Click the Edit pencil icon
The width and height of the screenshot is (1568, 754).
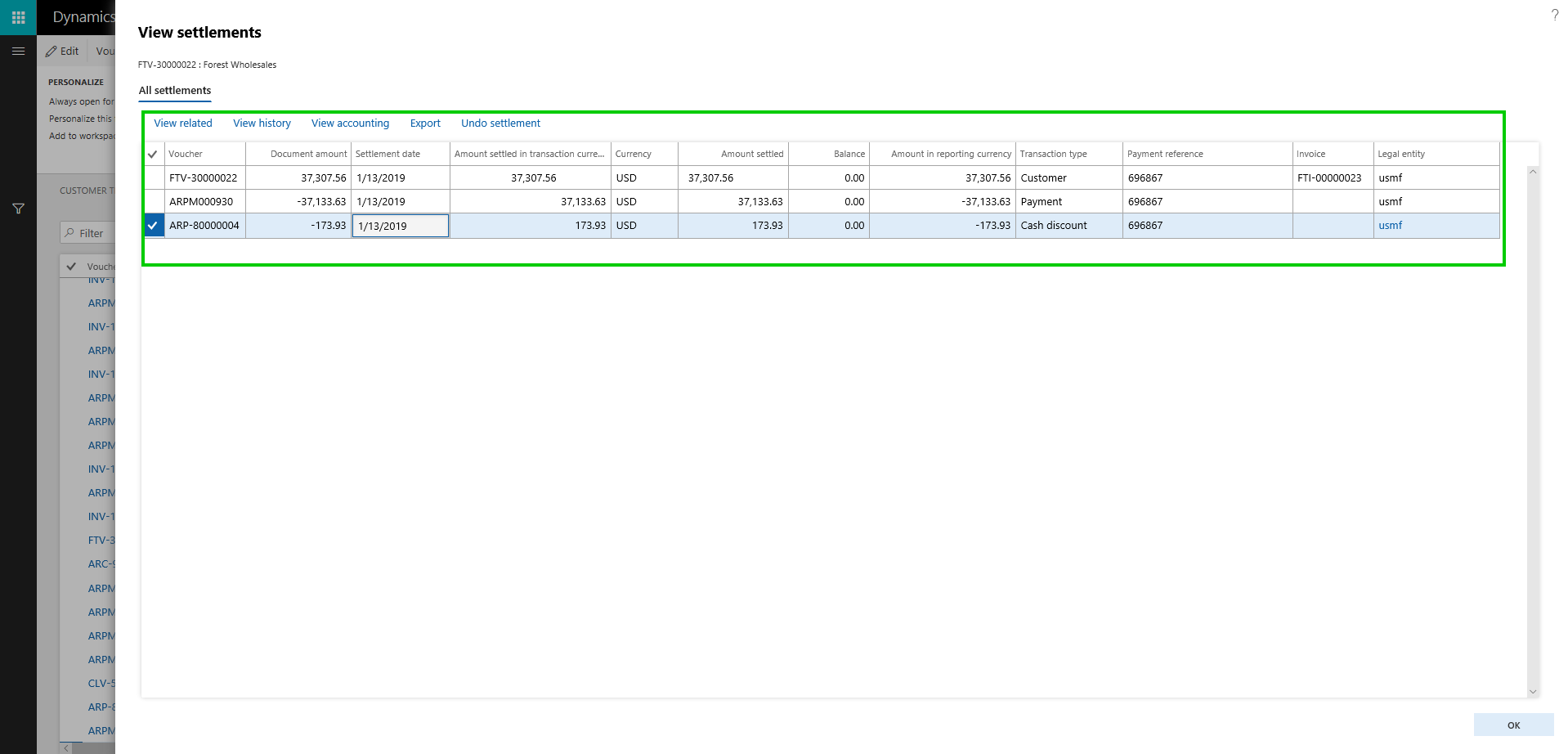point(52,51)
